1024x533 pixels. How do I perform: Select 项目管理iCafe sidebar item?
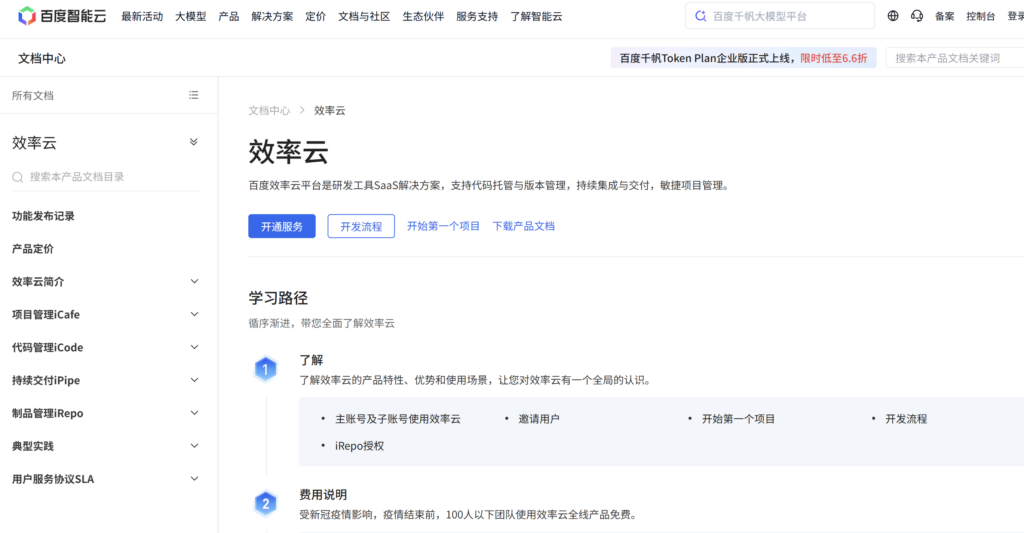point(46,314)
